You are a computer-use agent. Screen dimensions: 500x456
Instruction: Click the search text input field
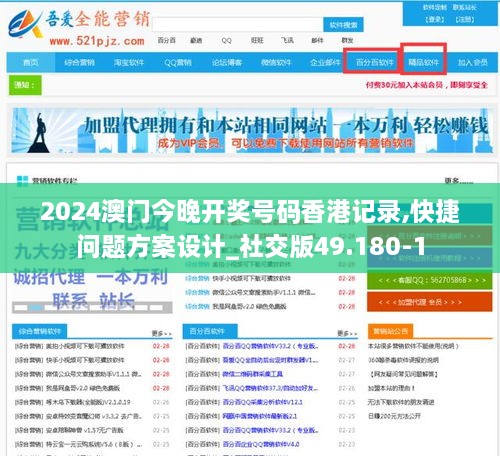(237, 25)
